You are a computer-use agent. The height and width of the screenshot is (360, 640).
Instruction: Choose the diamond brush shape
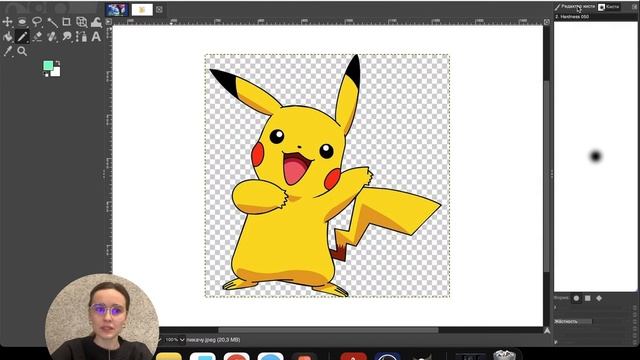click(599, 298)
